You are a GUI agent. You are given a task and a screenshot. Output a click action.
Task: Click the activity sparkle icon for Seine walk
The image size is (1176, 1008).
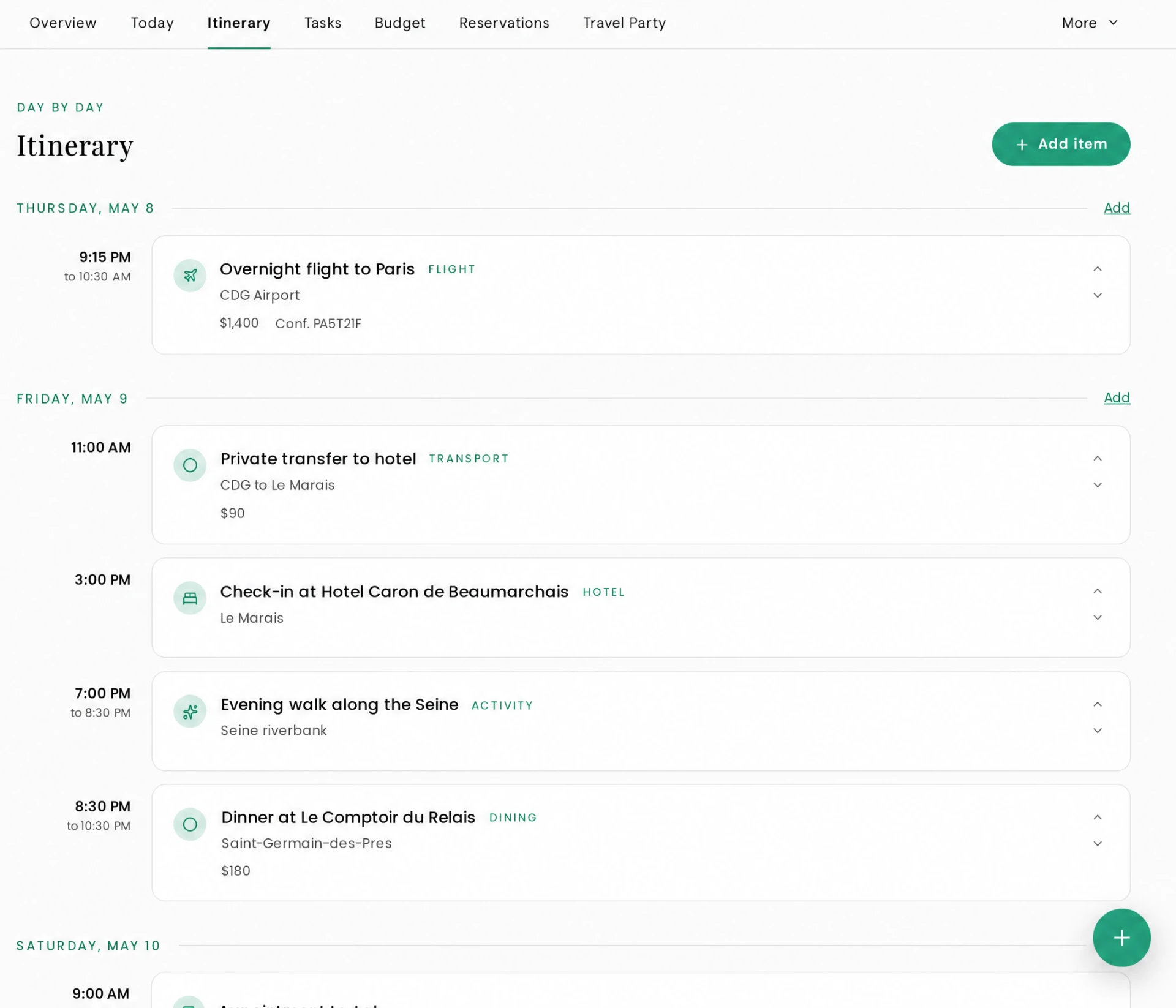(x=190, y=712)
